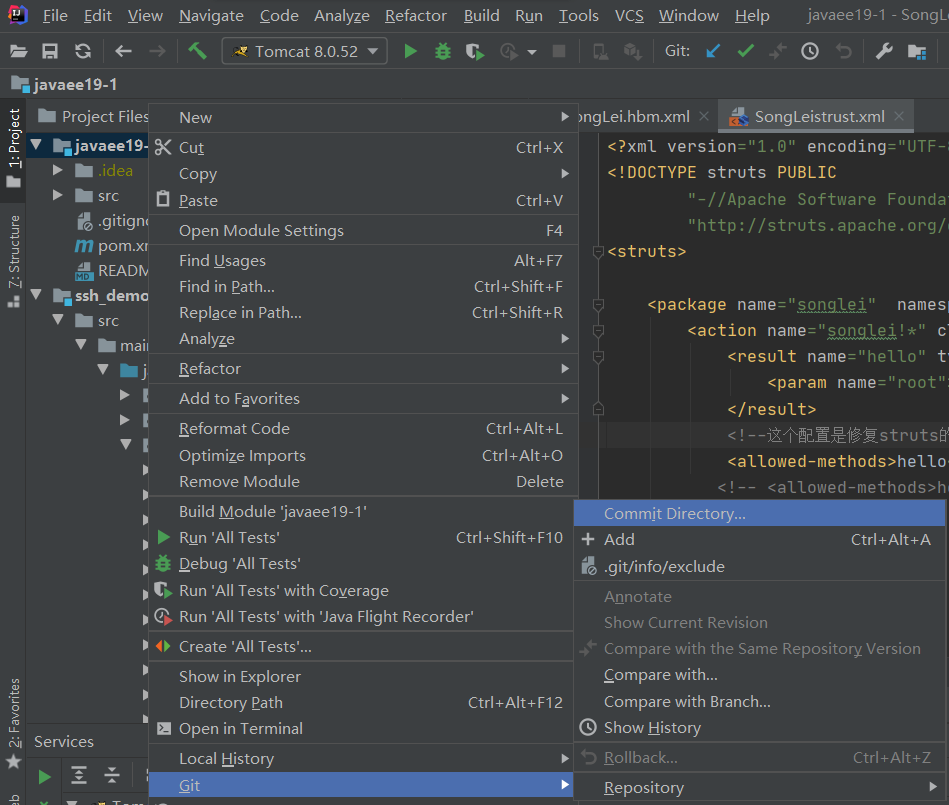Run Tomcat with the green play icon

pyautogui.click(x=410, y=51)
